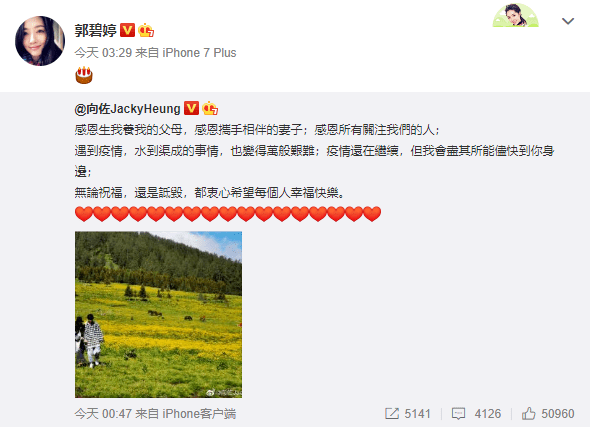Open post timestamp 今天 03:29
Screen dimensions: 590x427
[103, 53]
